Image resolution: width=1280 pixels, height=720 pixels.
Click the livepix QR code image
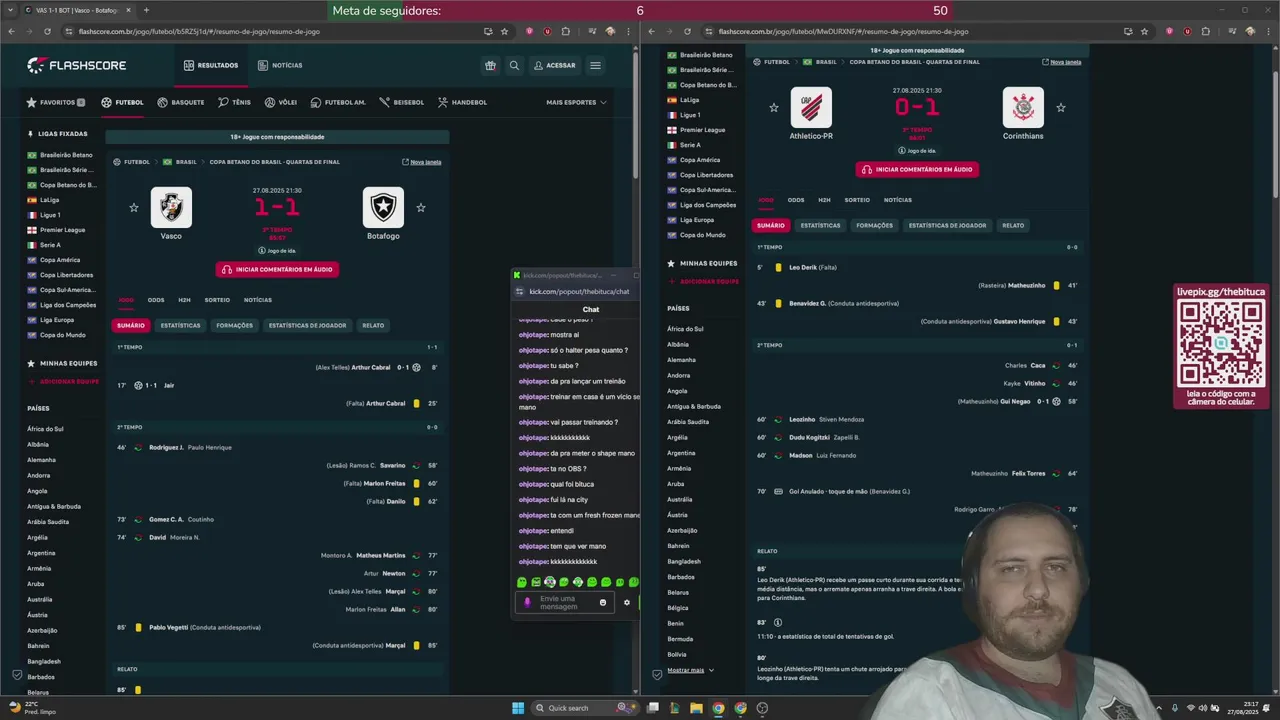1220,343
